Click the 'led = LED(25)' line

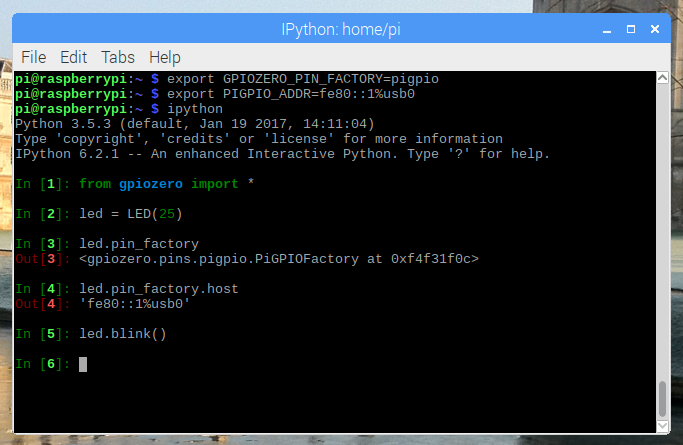131,214
